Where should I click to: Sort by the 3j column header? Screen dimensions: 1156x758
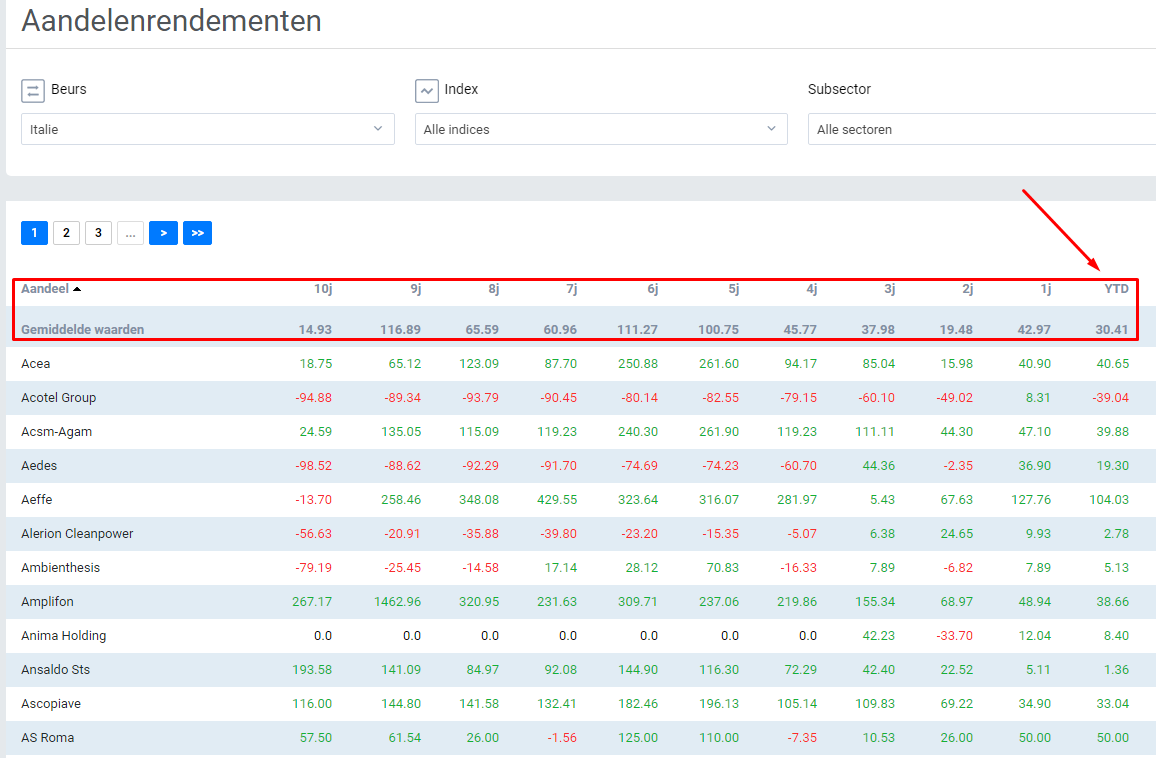click(890, 289)
